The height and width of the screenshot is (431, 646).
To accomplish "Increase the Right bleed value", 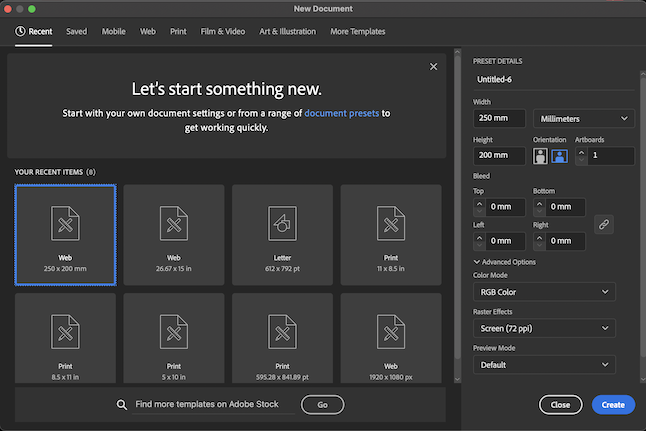I will (539, 237).
